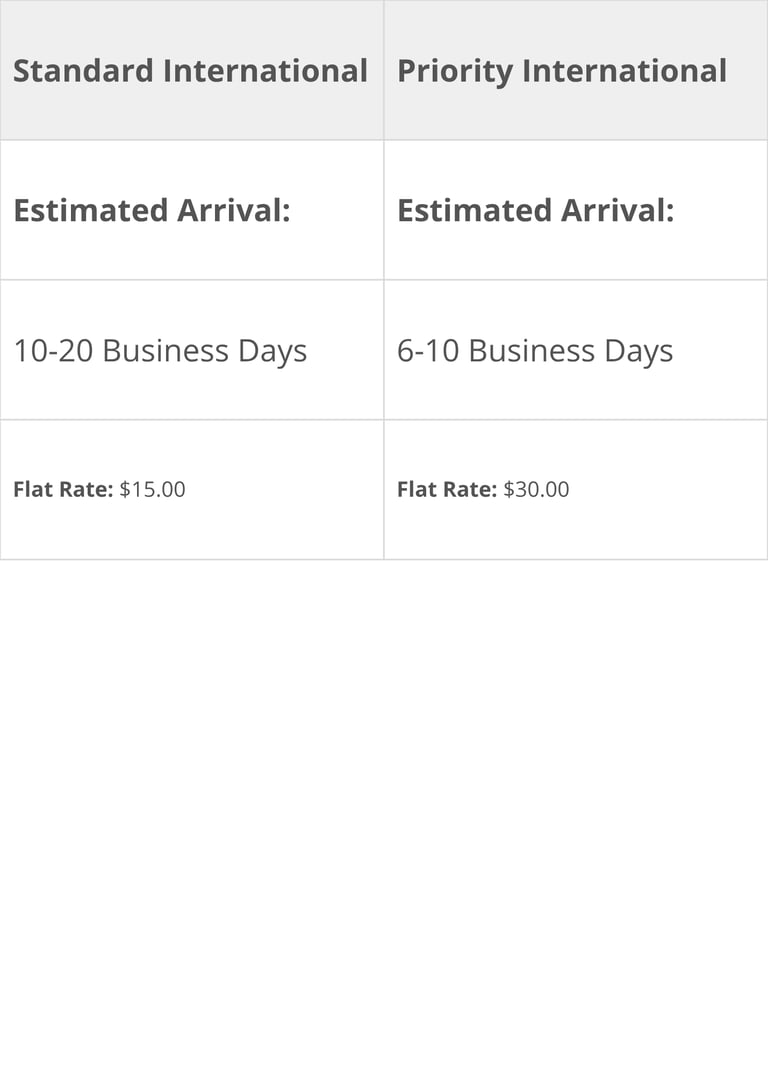The height and width of the screenshot is (1074, 768).
Task: Click the word Priority in the header
Action: click(x=455, y=71)
